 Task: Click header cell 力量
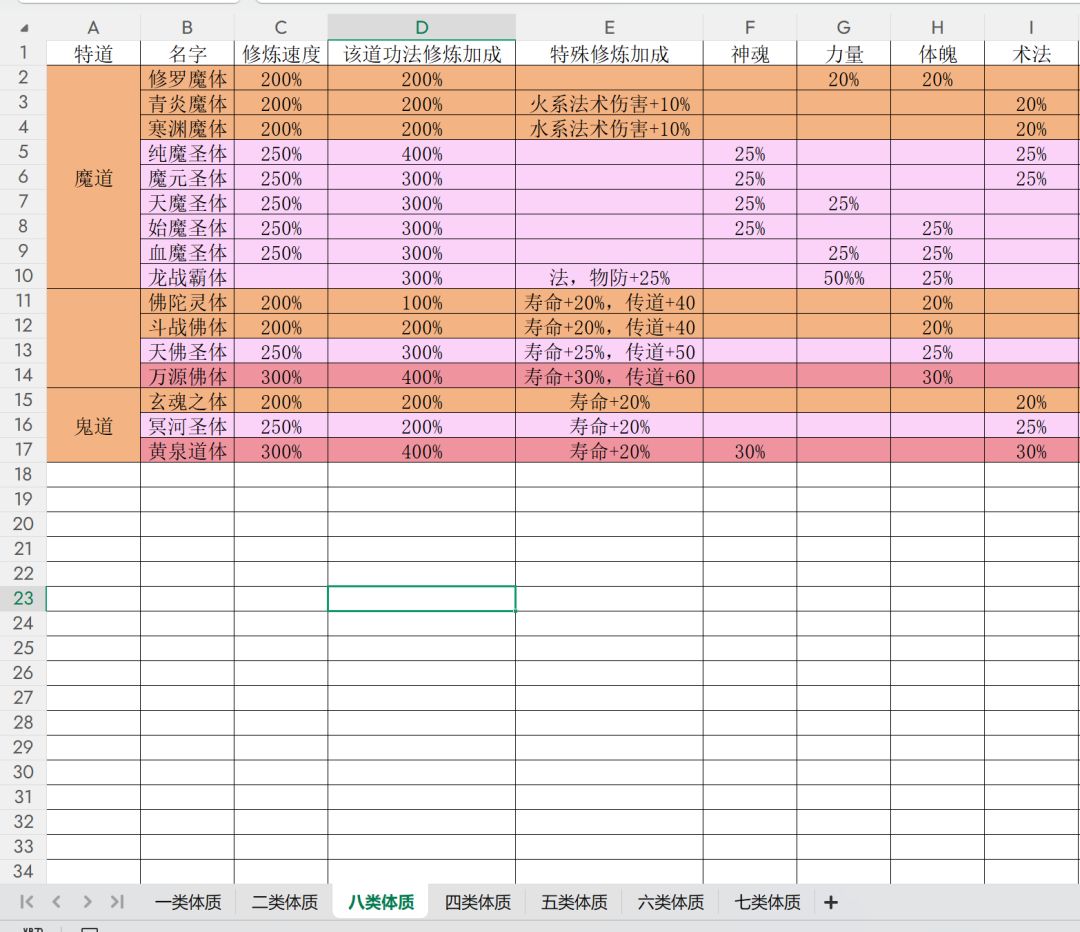coord(843,54)
